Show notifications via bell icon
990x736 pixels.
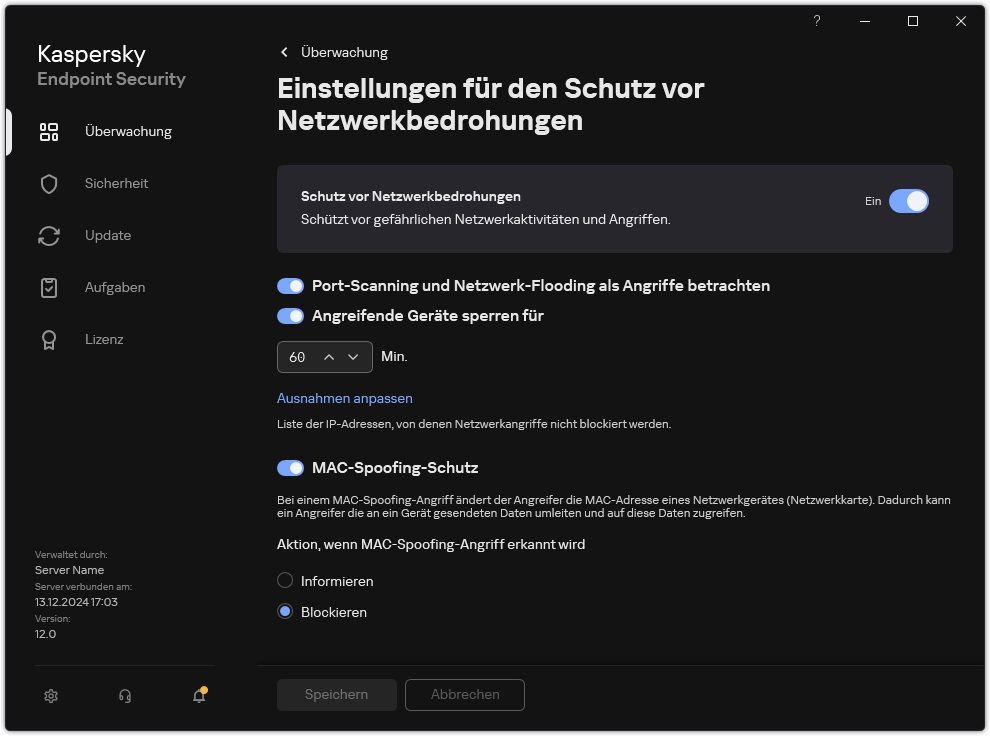(x=197, y=695)
